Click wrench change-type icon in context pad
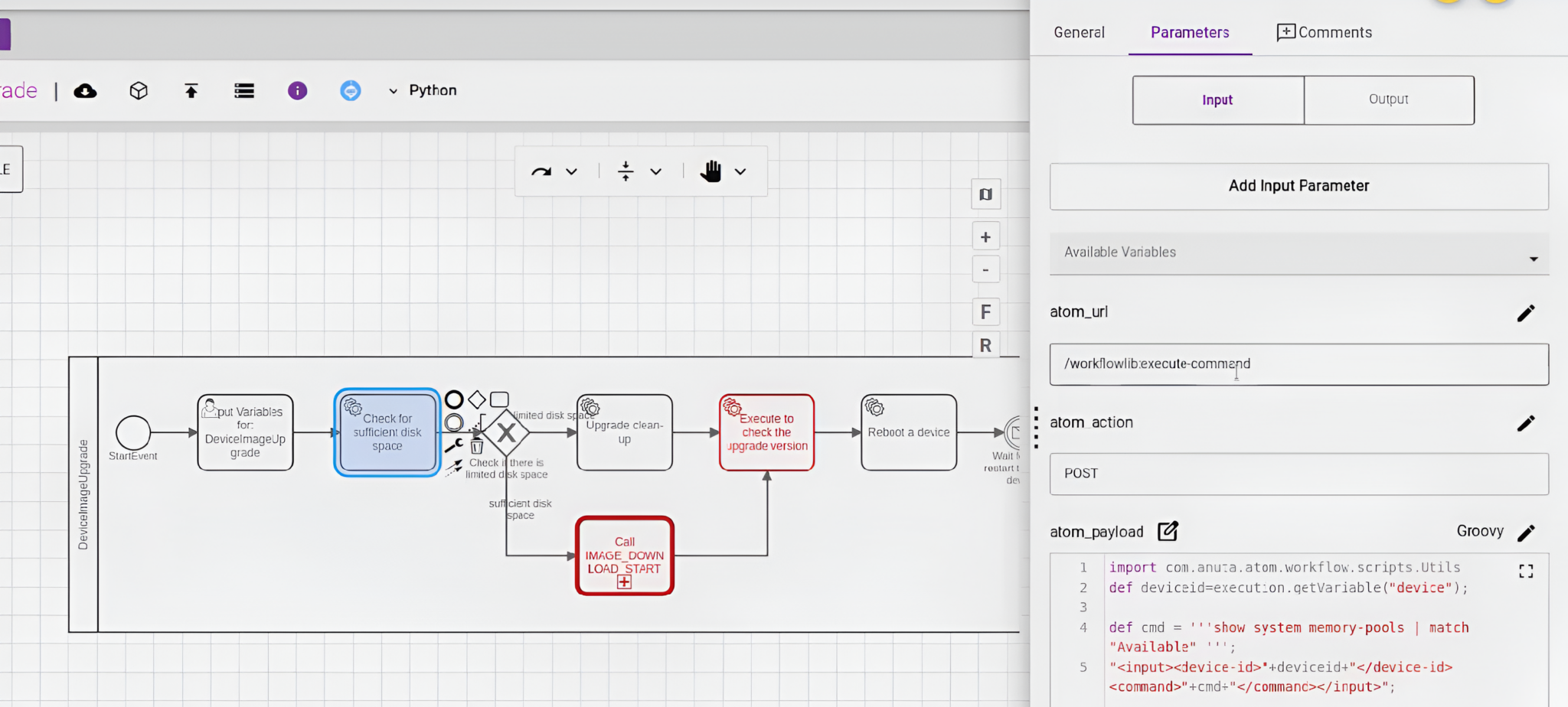The width and height of the screenshot is (1568, 707). [454, 445]
